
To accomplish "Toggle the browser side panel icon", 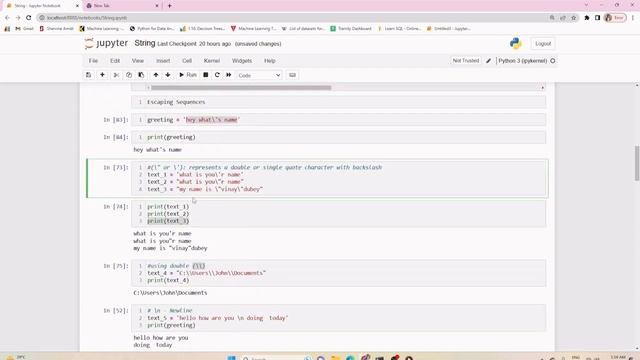I will tap(598, 18).
